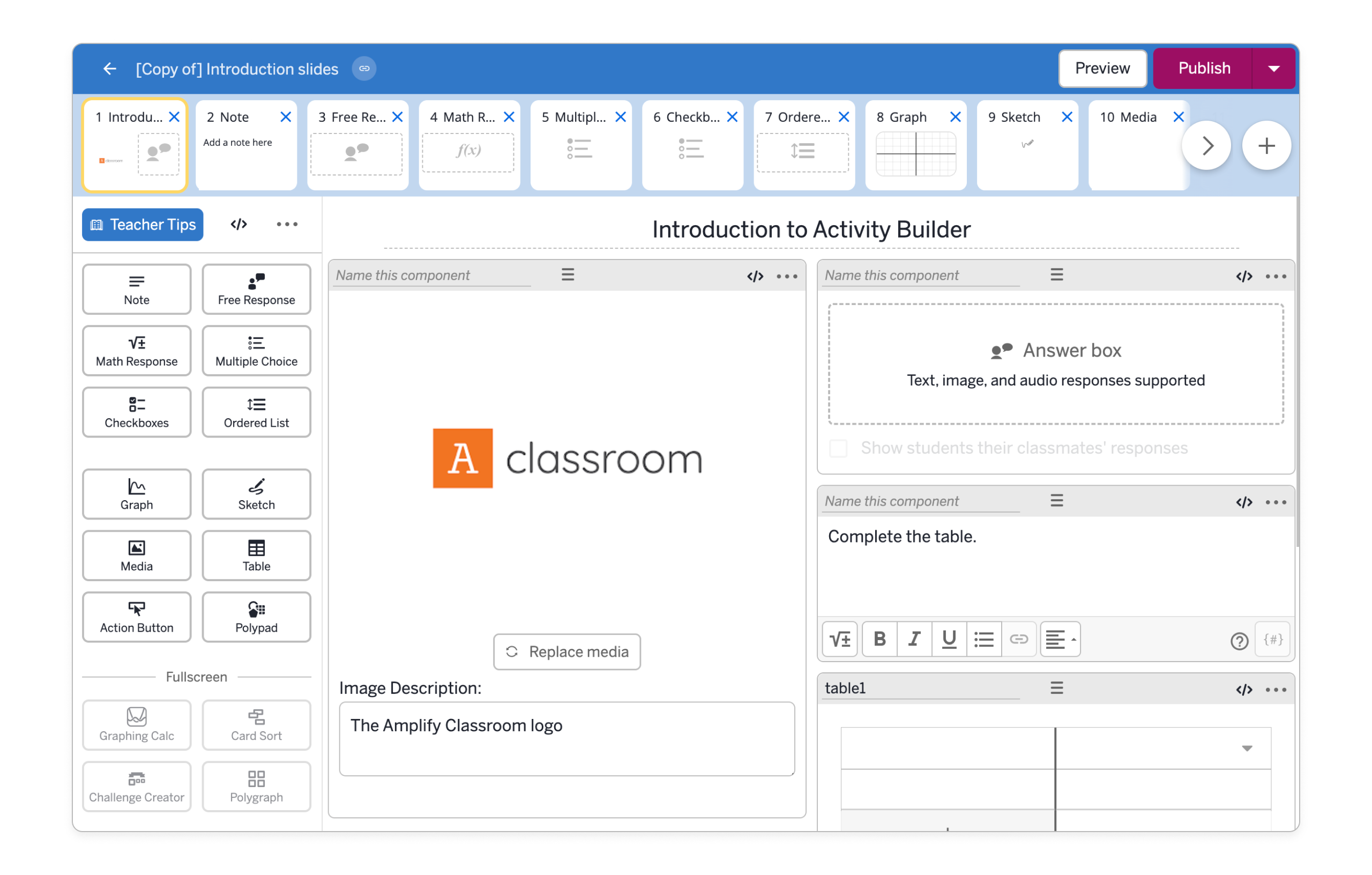Click the 'Complete the table.' note text
The width and height of the screenshot is (1372, 875).
click(x=903, y=537)
